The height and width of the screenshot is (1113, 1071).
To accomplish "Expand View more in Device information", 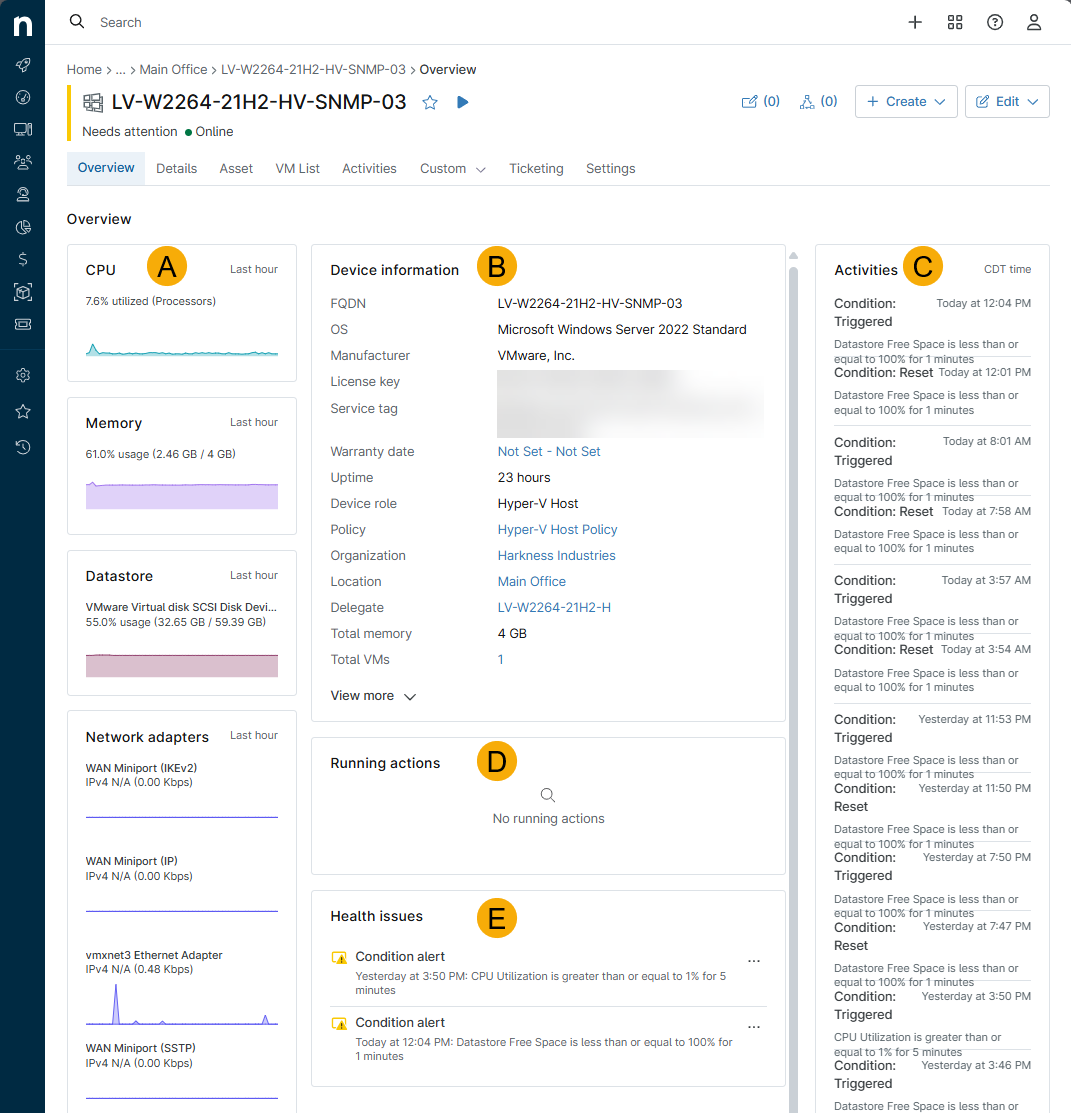I will coord(372,696).
